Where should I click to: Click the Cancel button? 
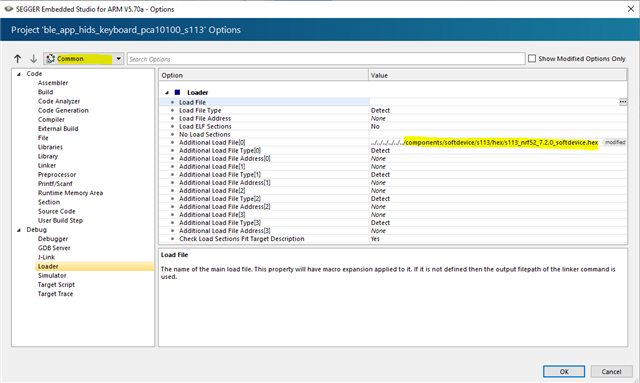611,372
